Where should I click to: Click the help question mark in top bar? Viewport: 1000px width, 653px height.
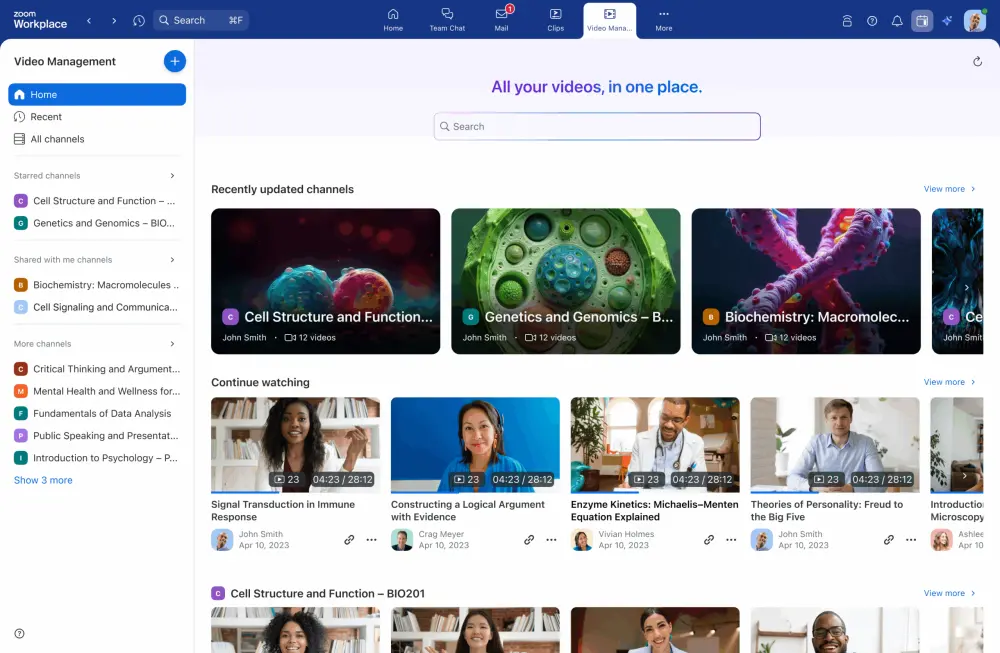tap(872, 21)
